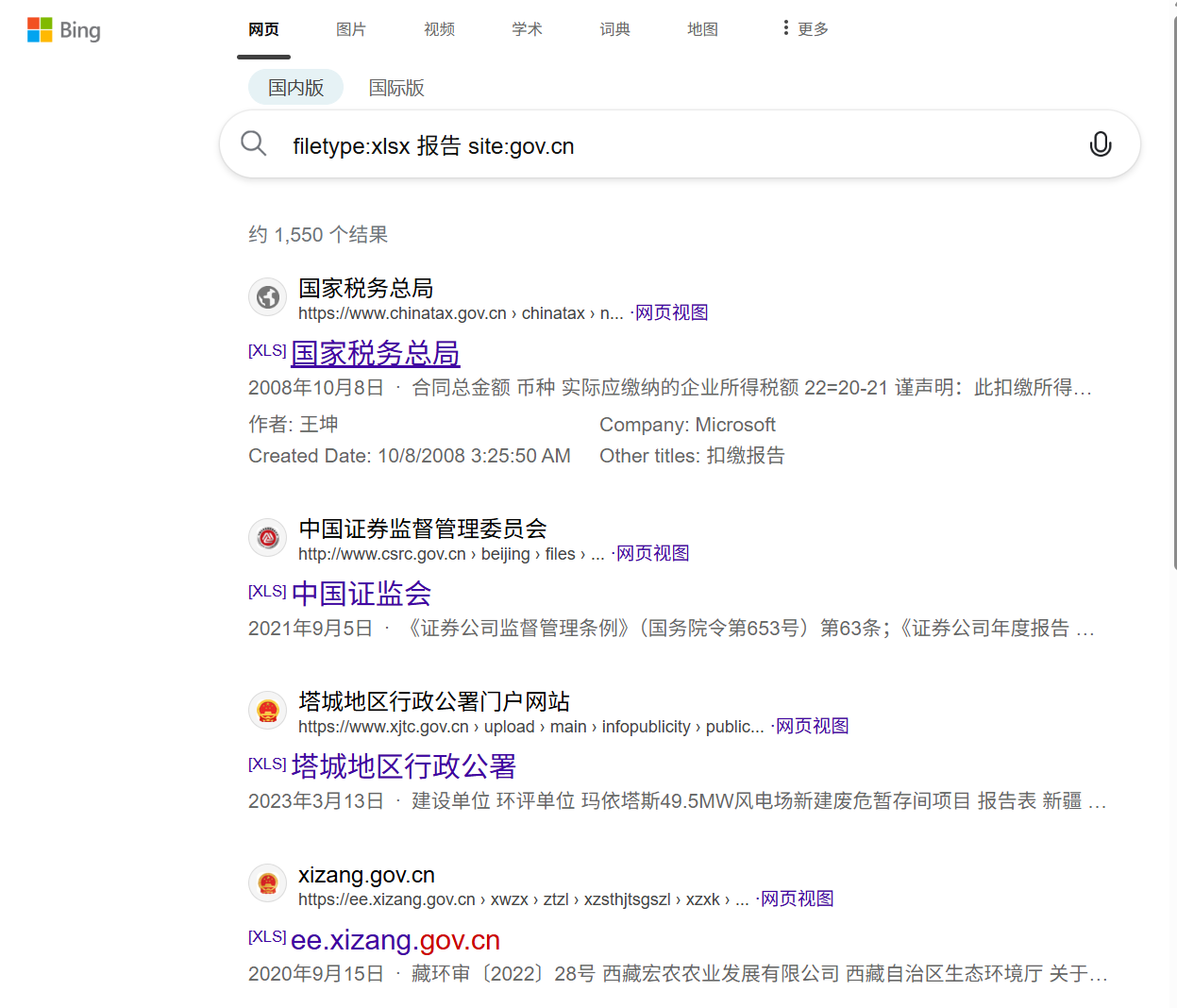Open the 塔城地区行政公署 result title
The image size is (1177, 1008).
404,766
